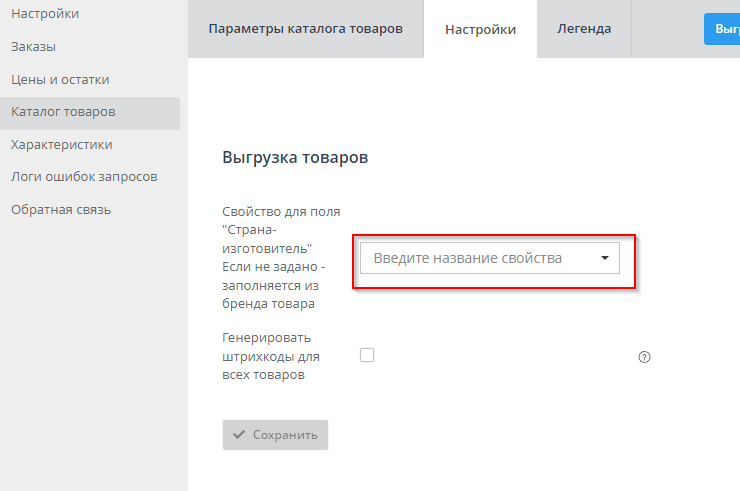Go to Заказы in the sidebar
The width and height of the screenshot is (740, 491).
(33, 47)
